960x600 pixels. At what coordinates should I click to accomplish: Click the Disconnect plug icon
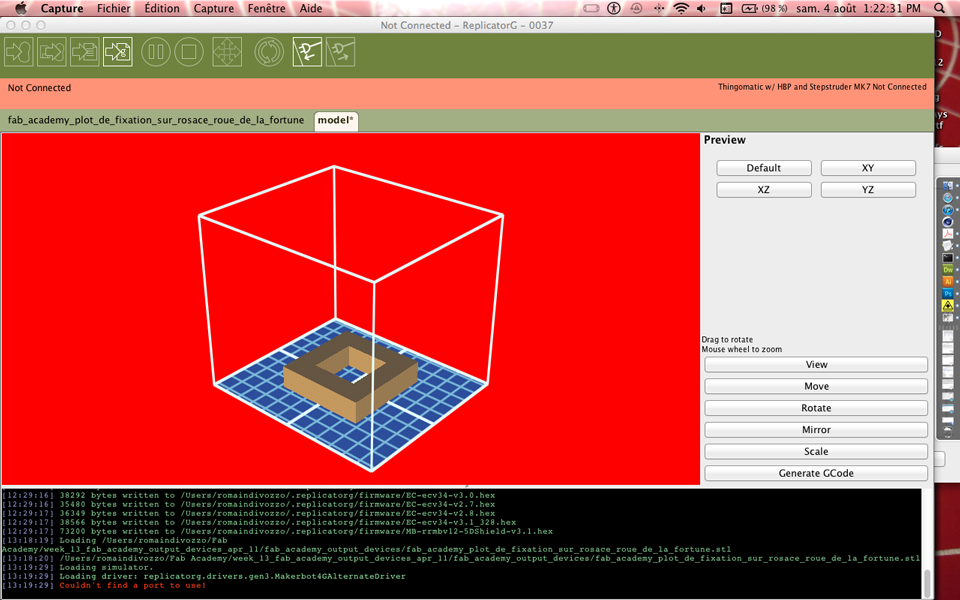pos(340,52)
